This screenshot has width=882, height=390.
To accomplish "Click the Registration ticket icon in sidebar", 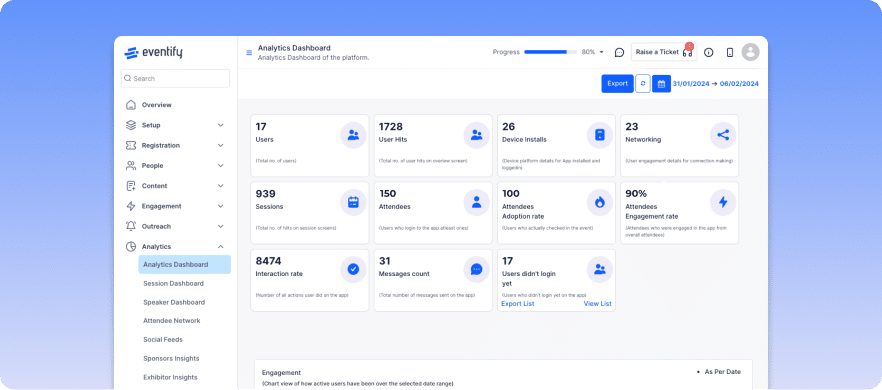I will [130, 145].
